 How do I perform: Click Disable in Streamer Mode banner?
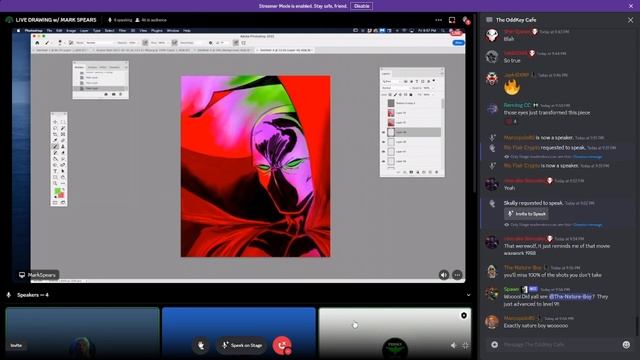(362, 6)
